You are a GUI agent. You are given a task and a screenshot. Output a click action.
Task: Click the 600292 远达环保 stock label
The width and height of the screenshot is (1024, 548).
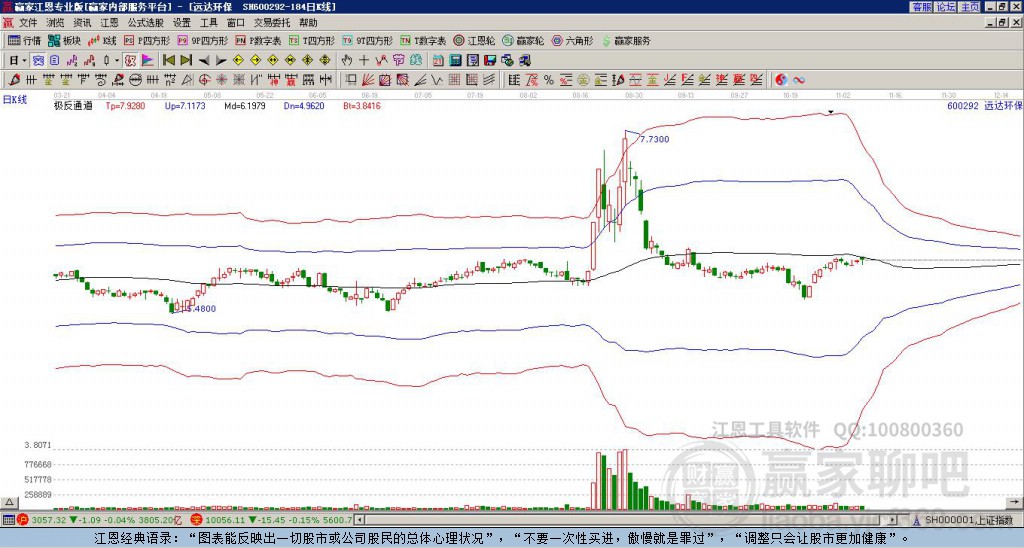985,105
